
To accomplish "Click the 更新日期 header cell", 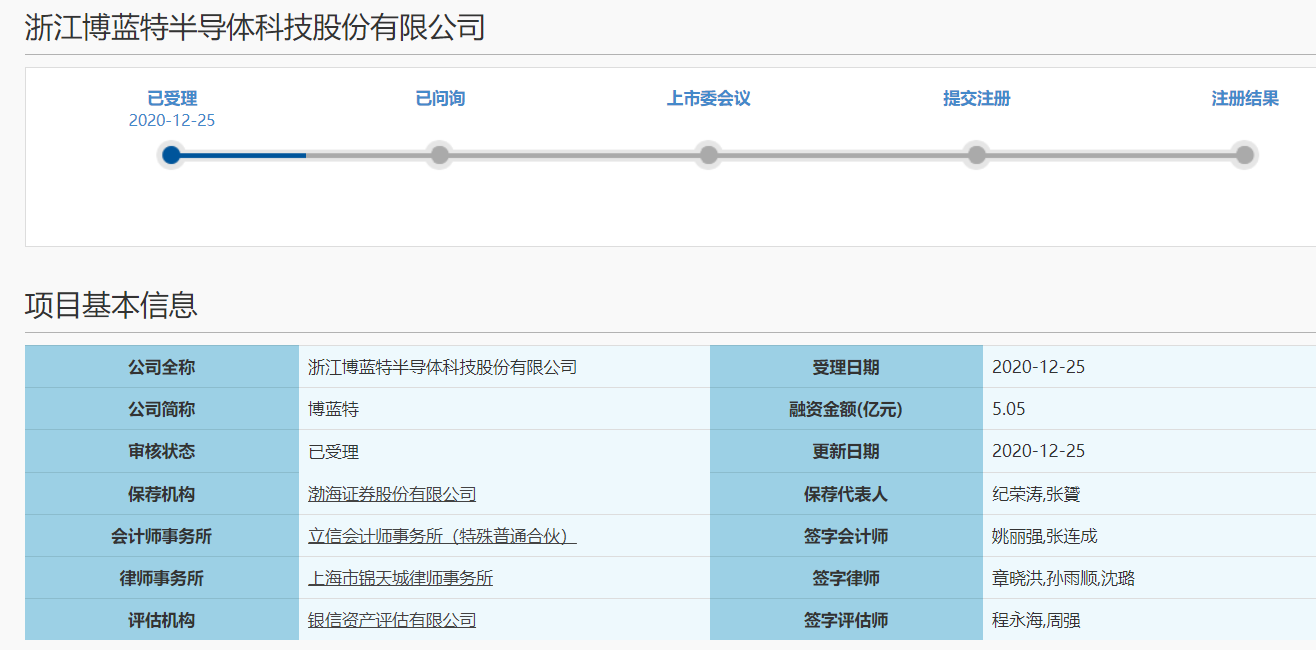I will 846,451.
